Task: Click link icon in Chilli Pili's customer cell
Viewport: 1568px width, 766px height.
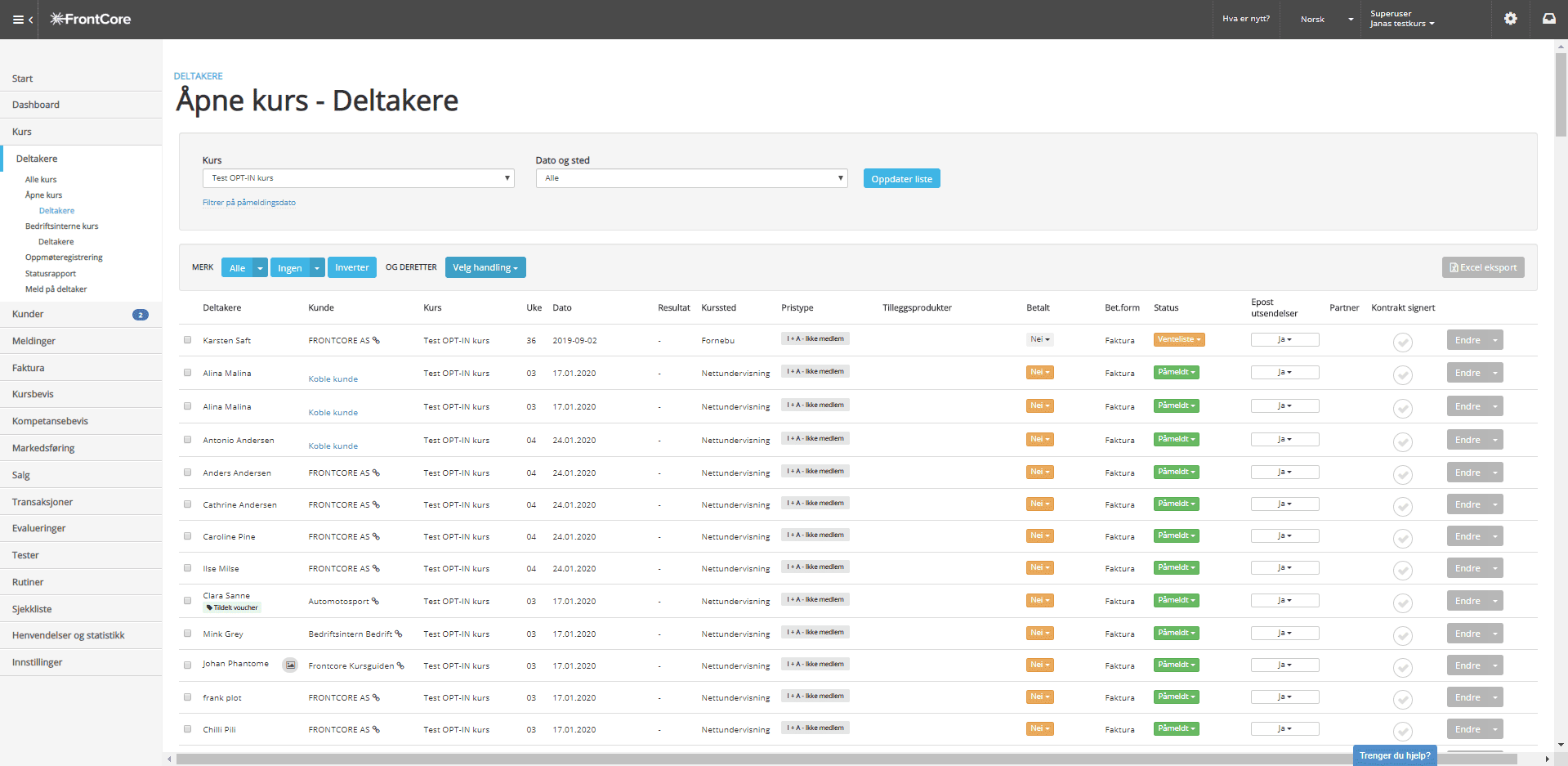Action: pyautogui.click(x=376, y=729)
